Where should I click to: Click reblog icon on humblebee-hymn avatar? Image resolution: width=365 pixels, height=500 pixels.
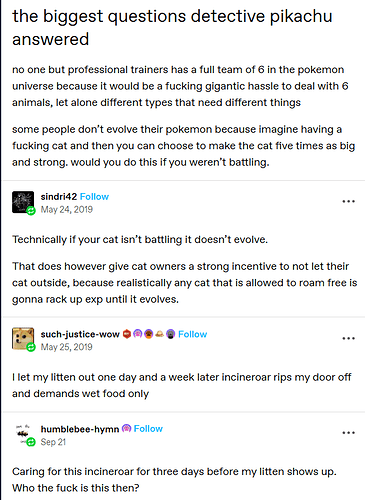(31, 442)
